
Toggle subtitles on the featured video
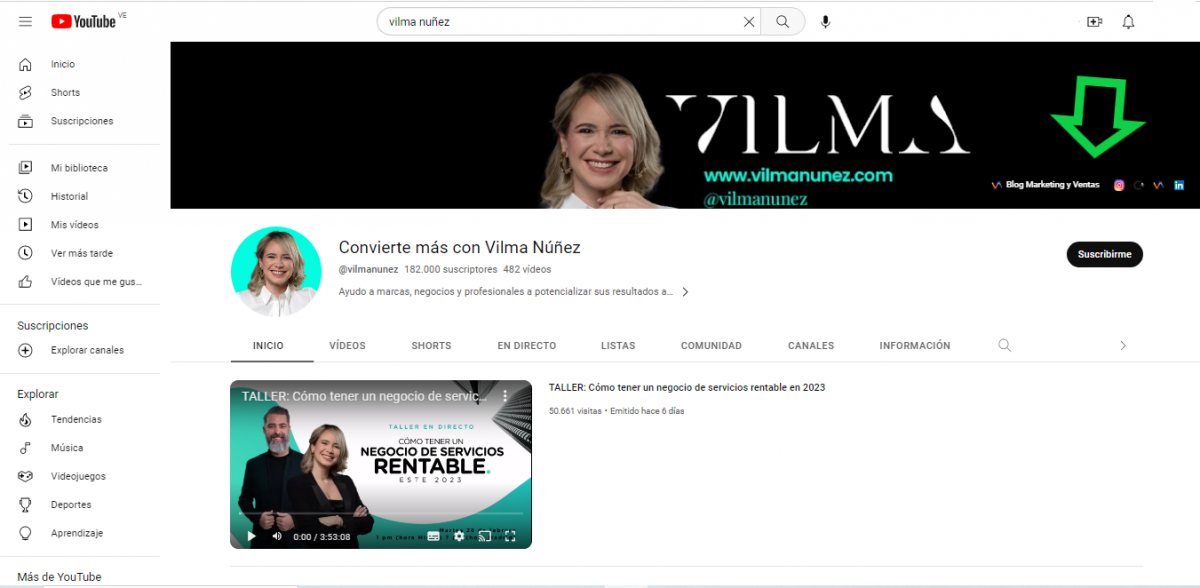tap(433, 537)
